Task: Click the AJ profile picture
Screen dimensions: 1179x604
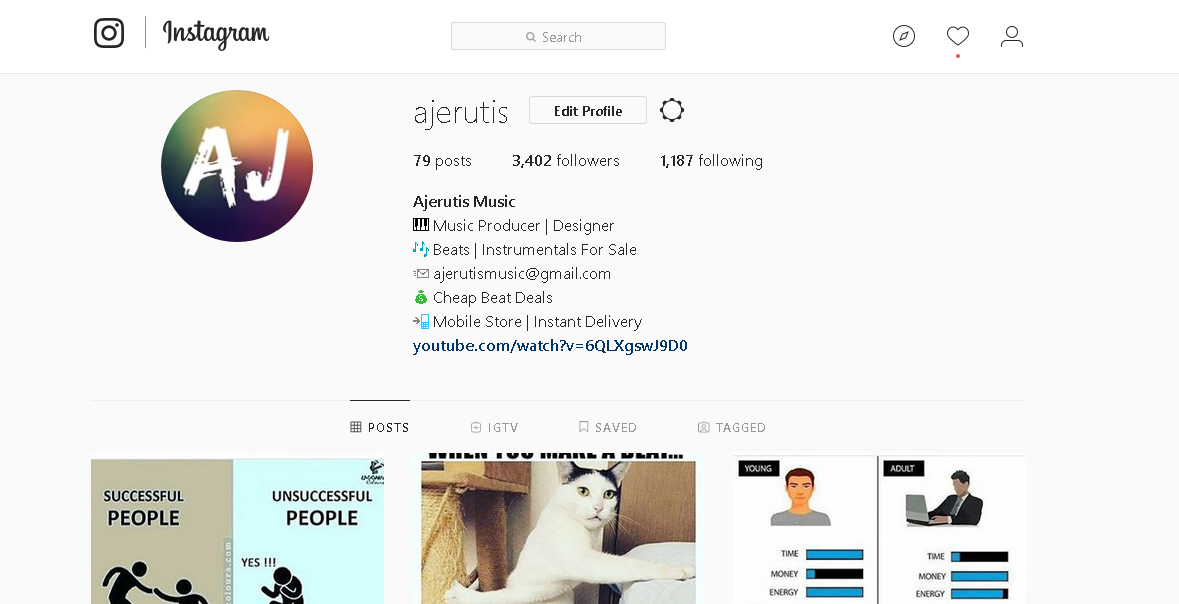Action: click(237, 166)
